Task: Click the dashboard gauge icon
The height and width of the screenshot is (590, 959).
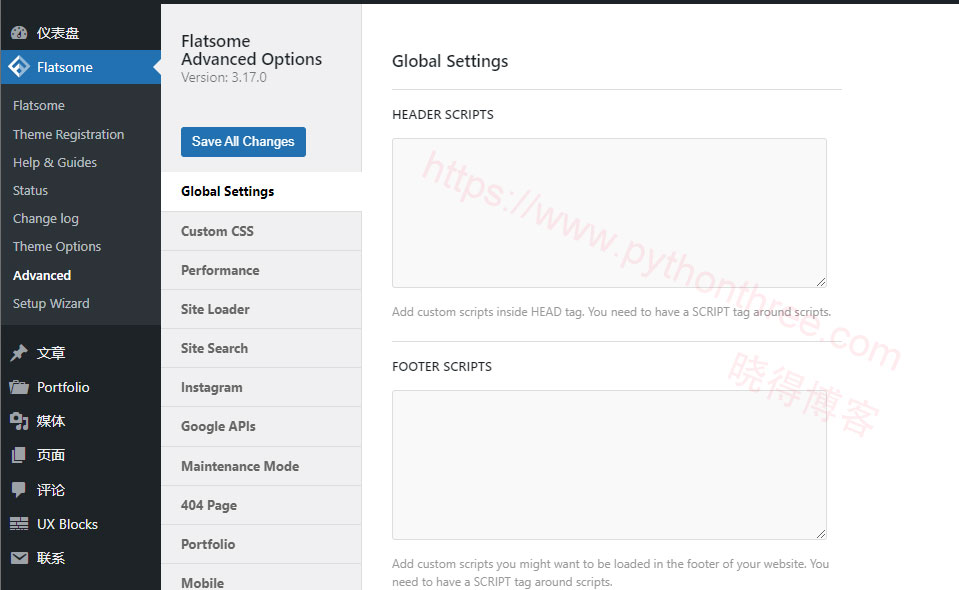Action: [x=19, y=33]
